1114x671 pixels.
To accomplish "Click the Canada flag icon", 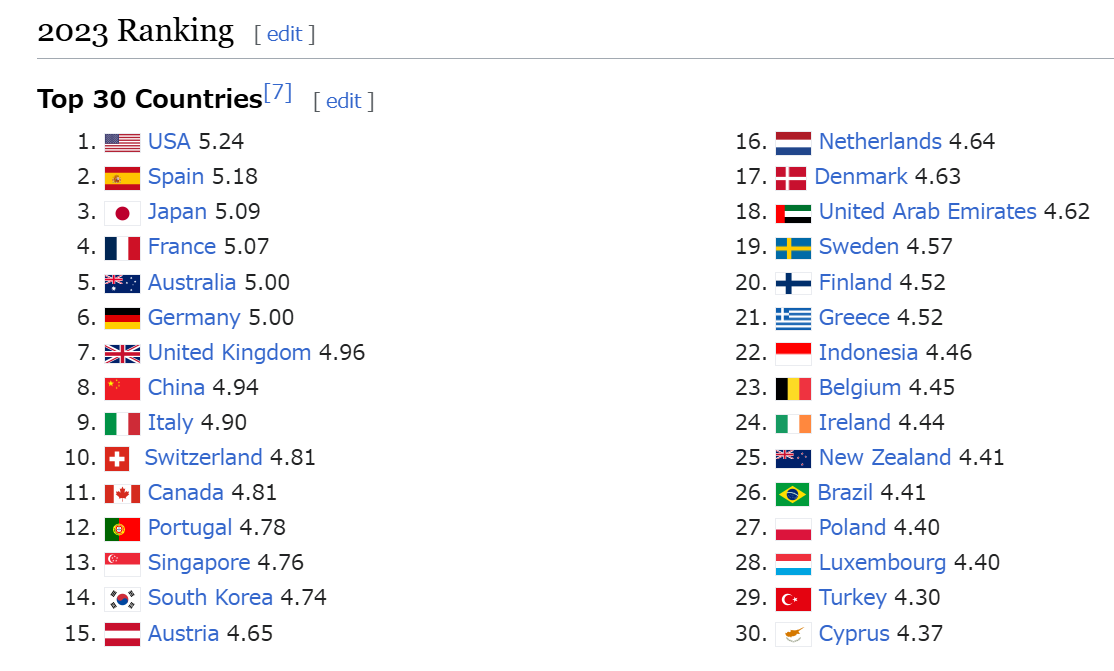I will tap(122, 493).
